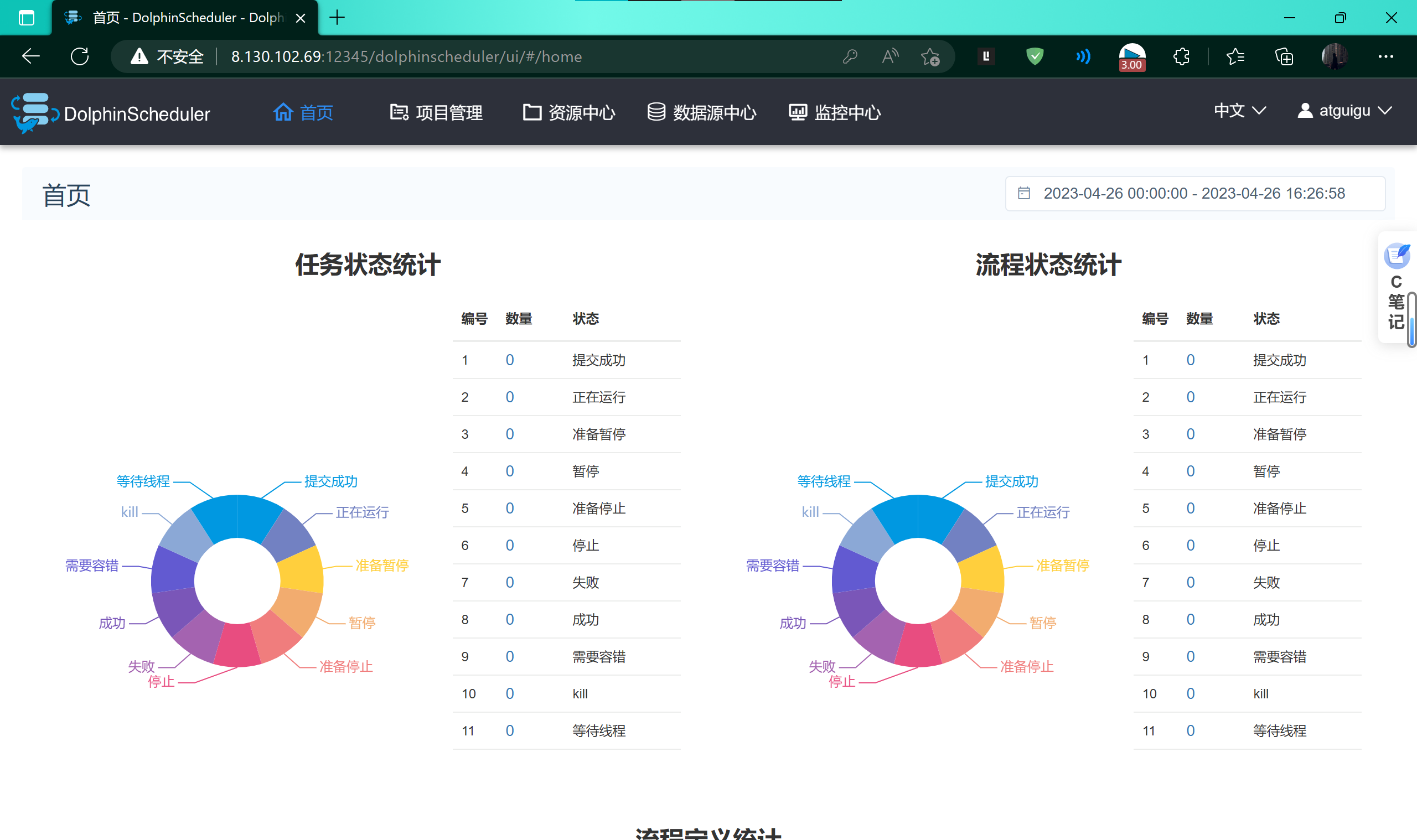Viewport: 1417px width, 840px height.
Task: Click the read aloud icon in address bar
Action: pos(889,56)
